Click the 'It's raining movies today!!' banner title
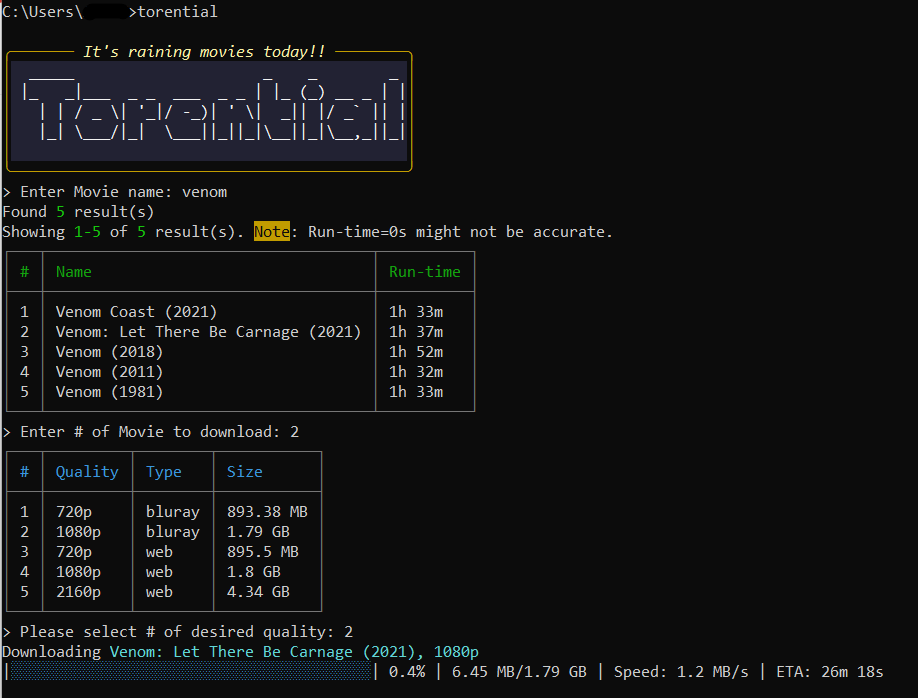Image resolution: width=918 pixels, height=698 pixels. click(204, 52)
